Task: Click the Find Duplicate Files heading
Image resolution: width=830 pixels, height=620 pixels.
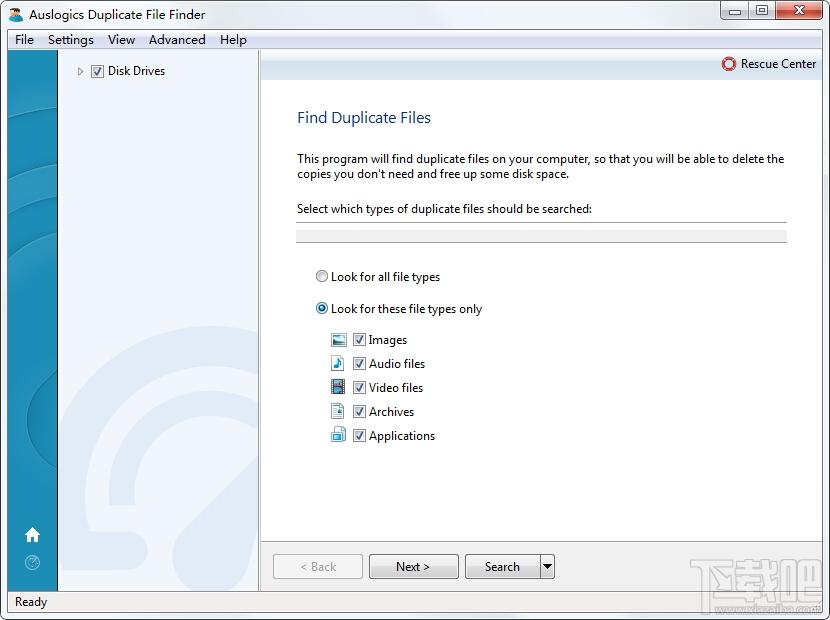Action: (364, 118)
